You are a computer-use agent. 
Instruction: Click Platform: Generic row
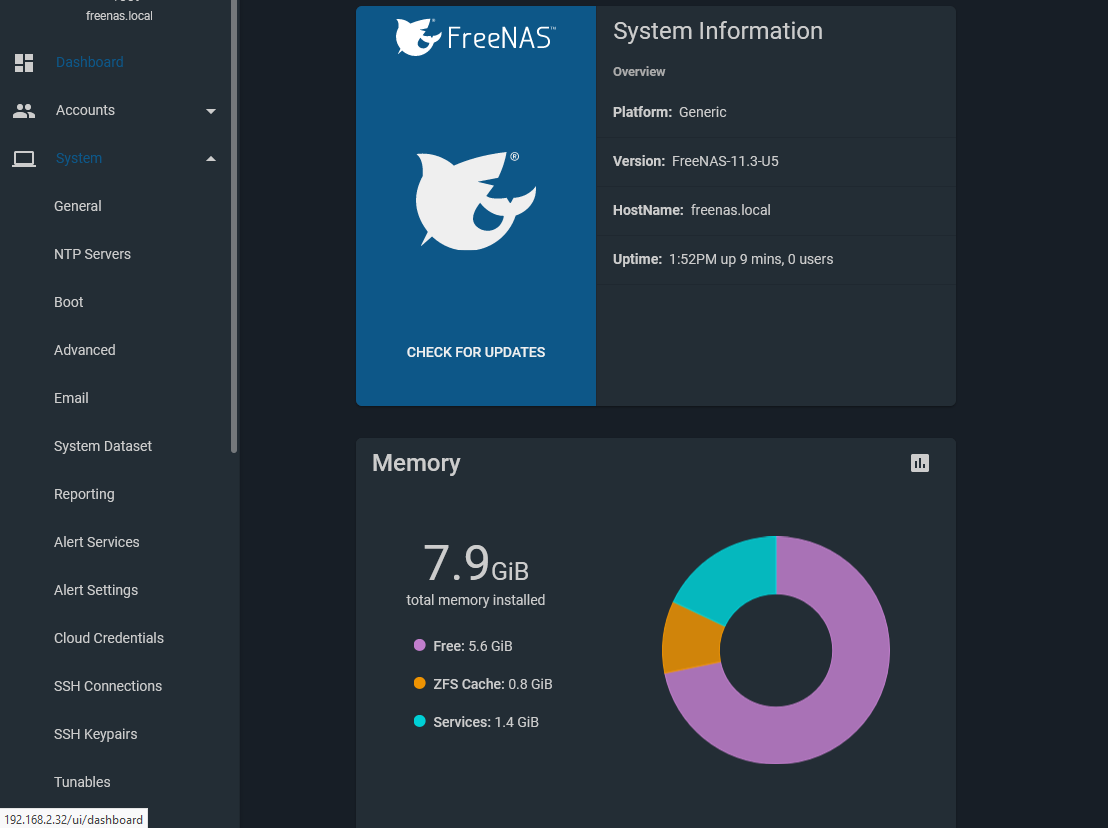pyautogui.click(x=776, y=112)
